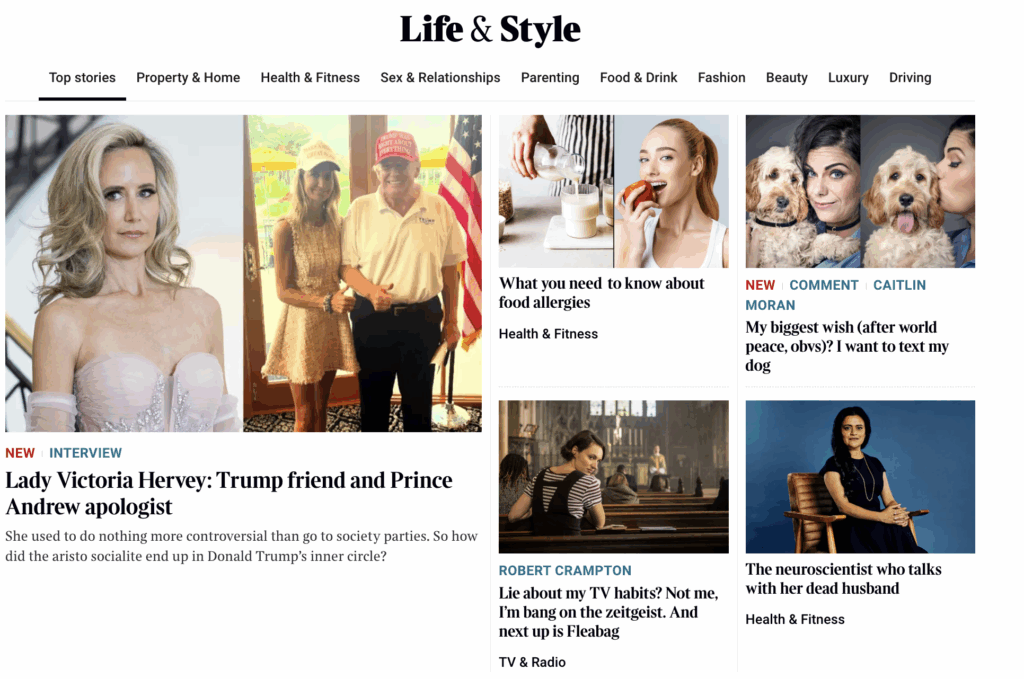Viewport: 1024px width, 679px height.
Task: Open 'What you need to know about food allergies'
Action: click(601, 293)
